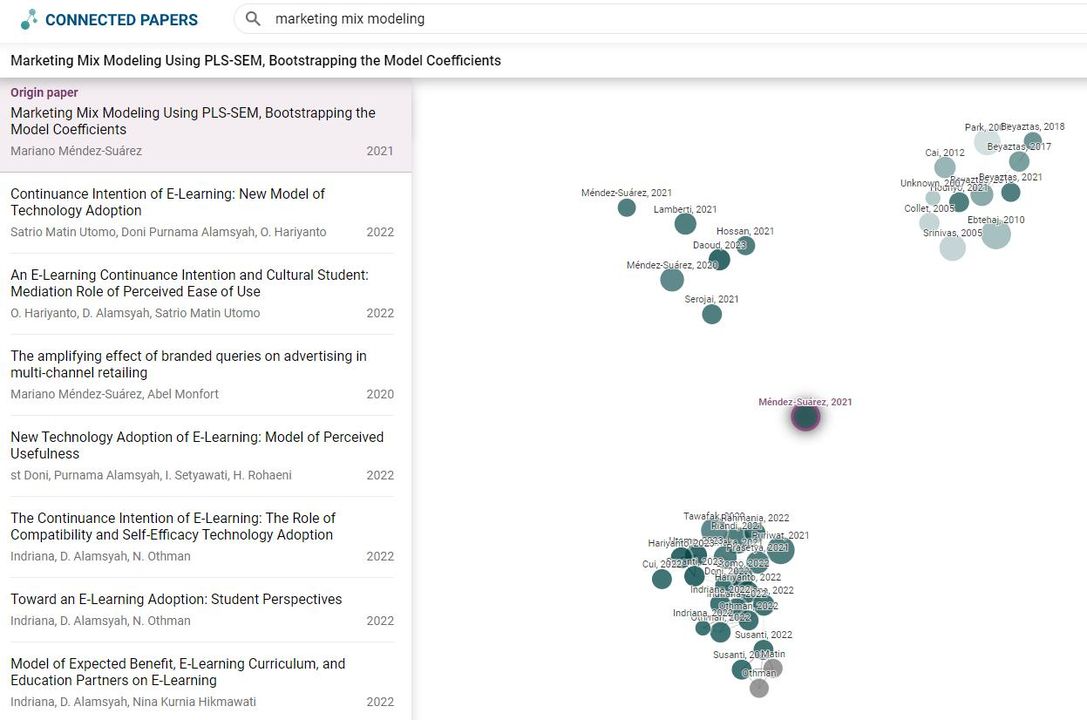The height and width of the screenshot is (720, 1087).
Task: Click the paper title header bar
Action: tap(544, 60)
